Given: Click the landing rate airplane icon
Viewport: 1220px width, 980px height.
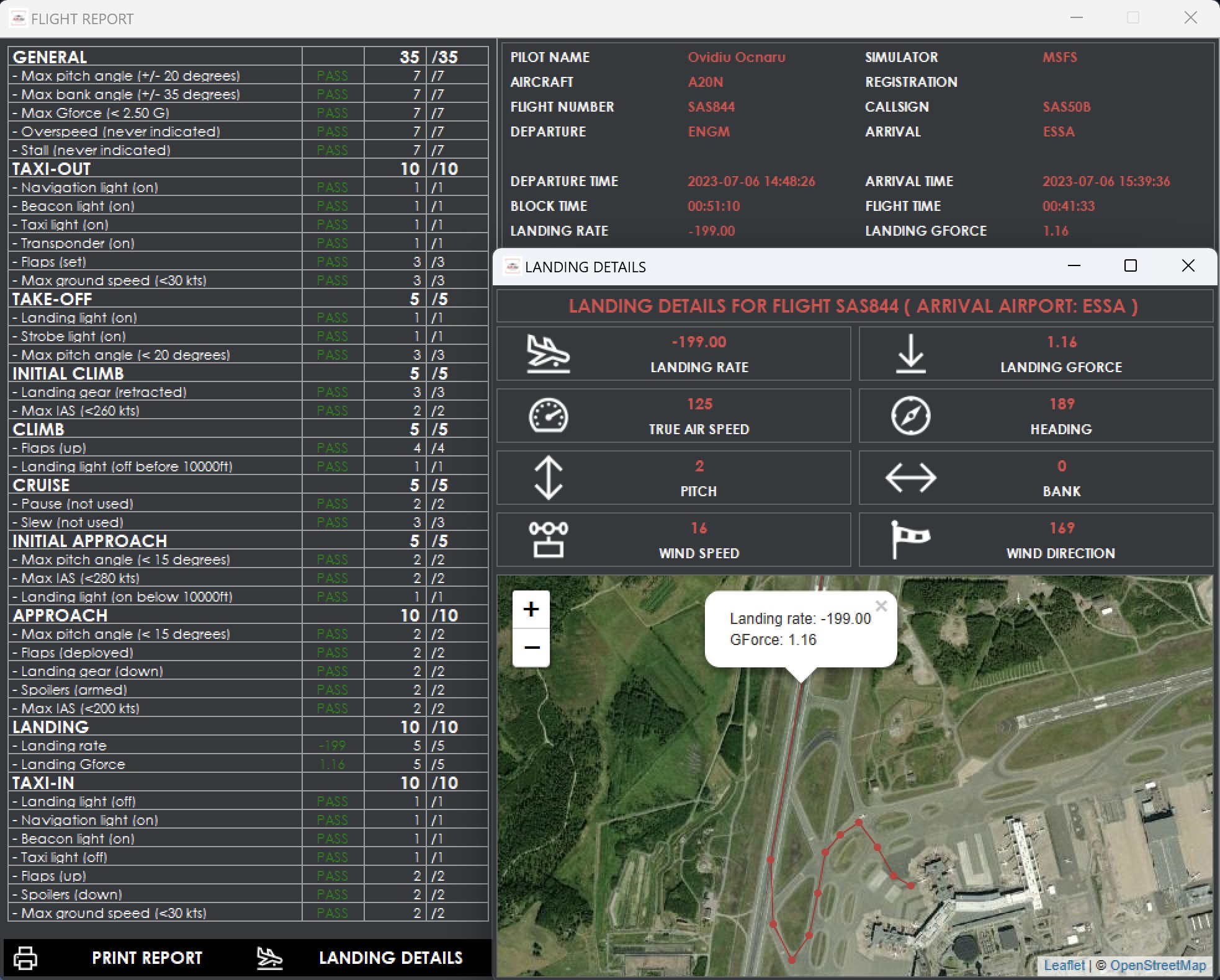Looking at the screenshot, I should [x=548, y=354].
